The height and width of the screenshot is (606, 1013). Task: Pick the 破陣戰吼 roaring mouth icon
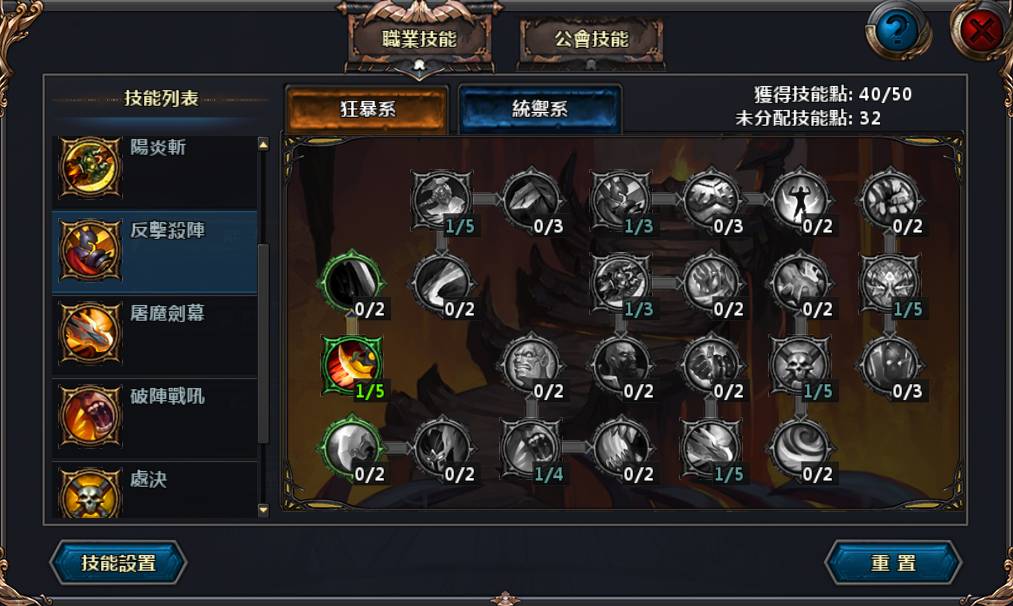click(x=90, y=416)
